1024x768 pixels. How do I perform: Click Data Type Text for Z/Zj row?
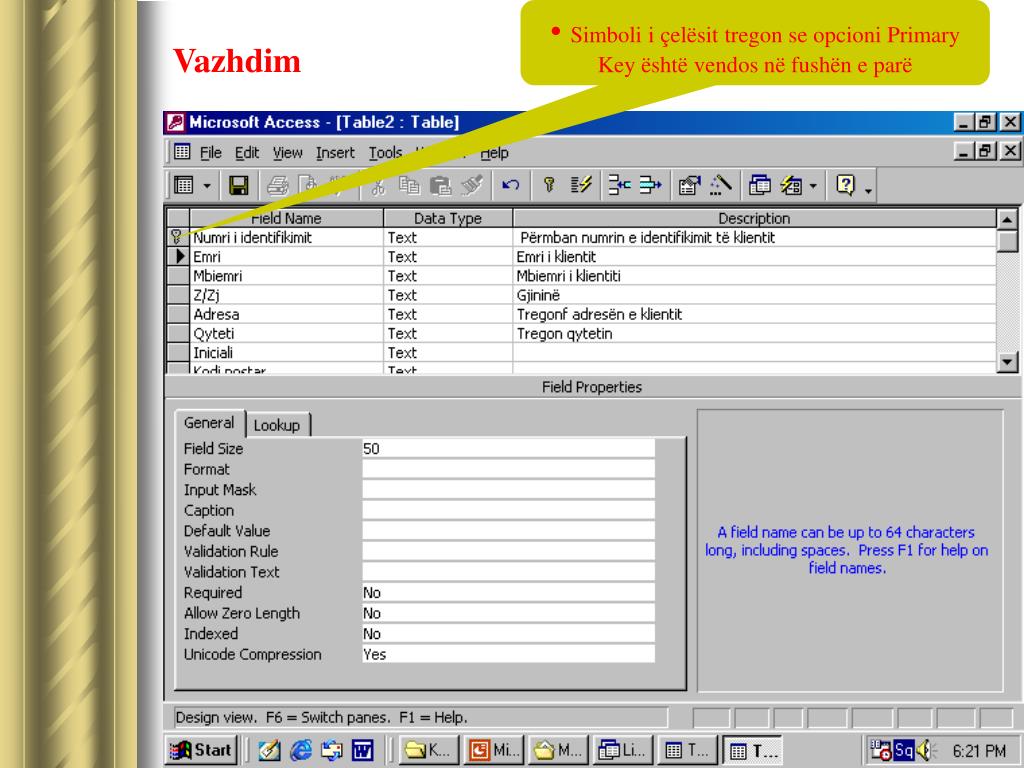tap(448, 295)
